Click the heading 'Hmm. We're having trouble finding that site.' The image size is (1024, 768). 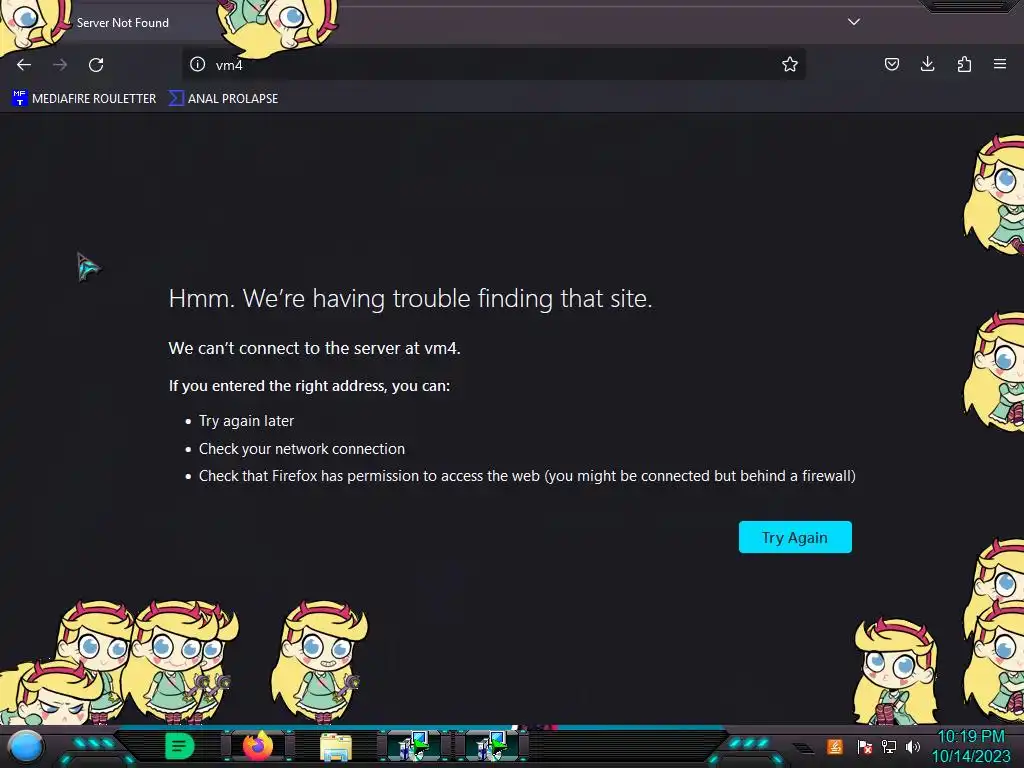[x=410, y=298]
